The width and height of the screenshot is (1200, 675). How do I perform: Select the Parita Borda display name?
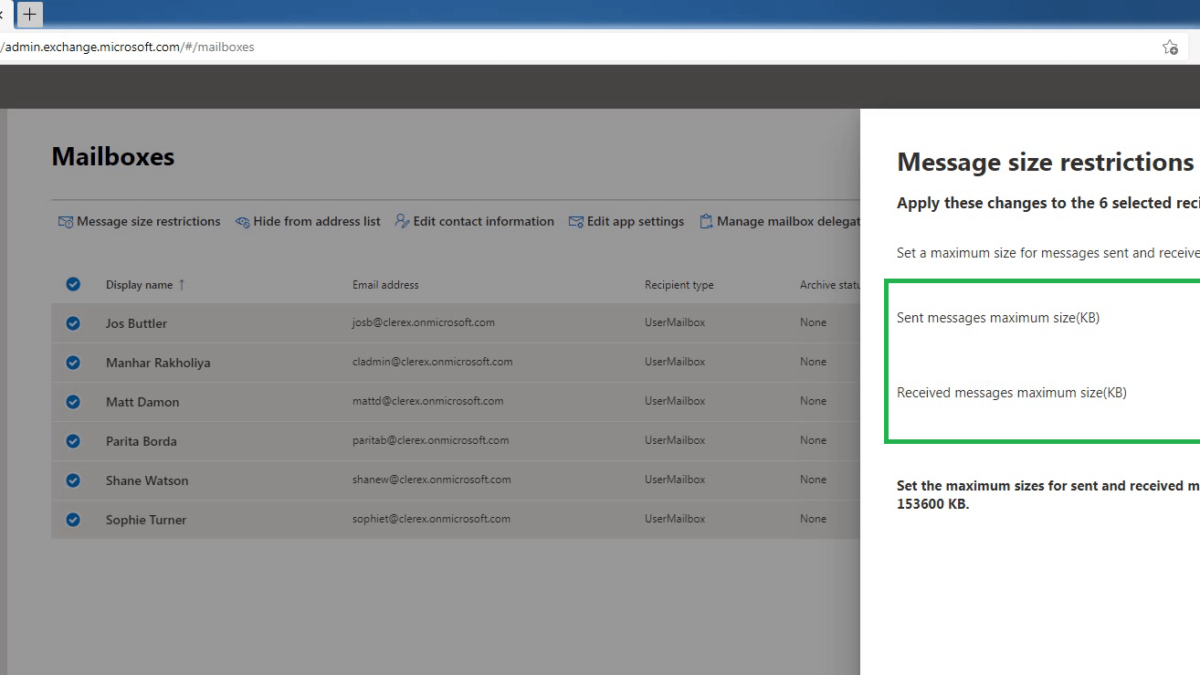pyautogui.click(x=141, y=441)
